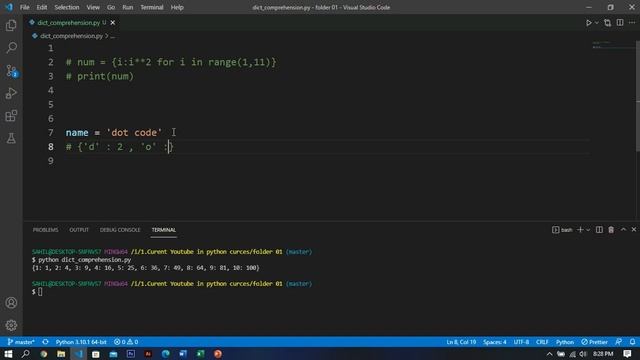Open the Extensions view
Screen dimensions: 640x360
pos(11,116)
